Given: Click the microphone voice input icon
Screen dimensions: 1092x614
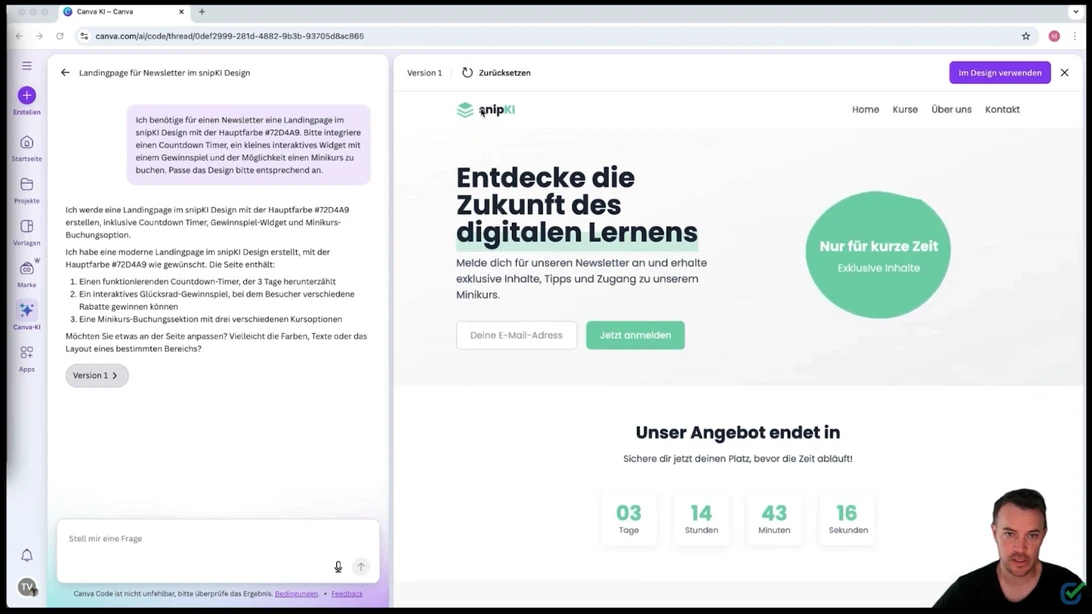Looking at the screenshot, I should click(x=338, y=567).
